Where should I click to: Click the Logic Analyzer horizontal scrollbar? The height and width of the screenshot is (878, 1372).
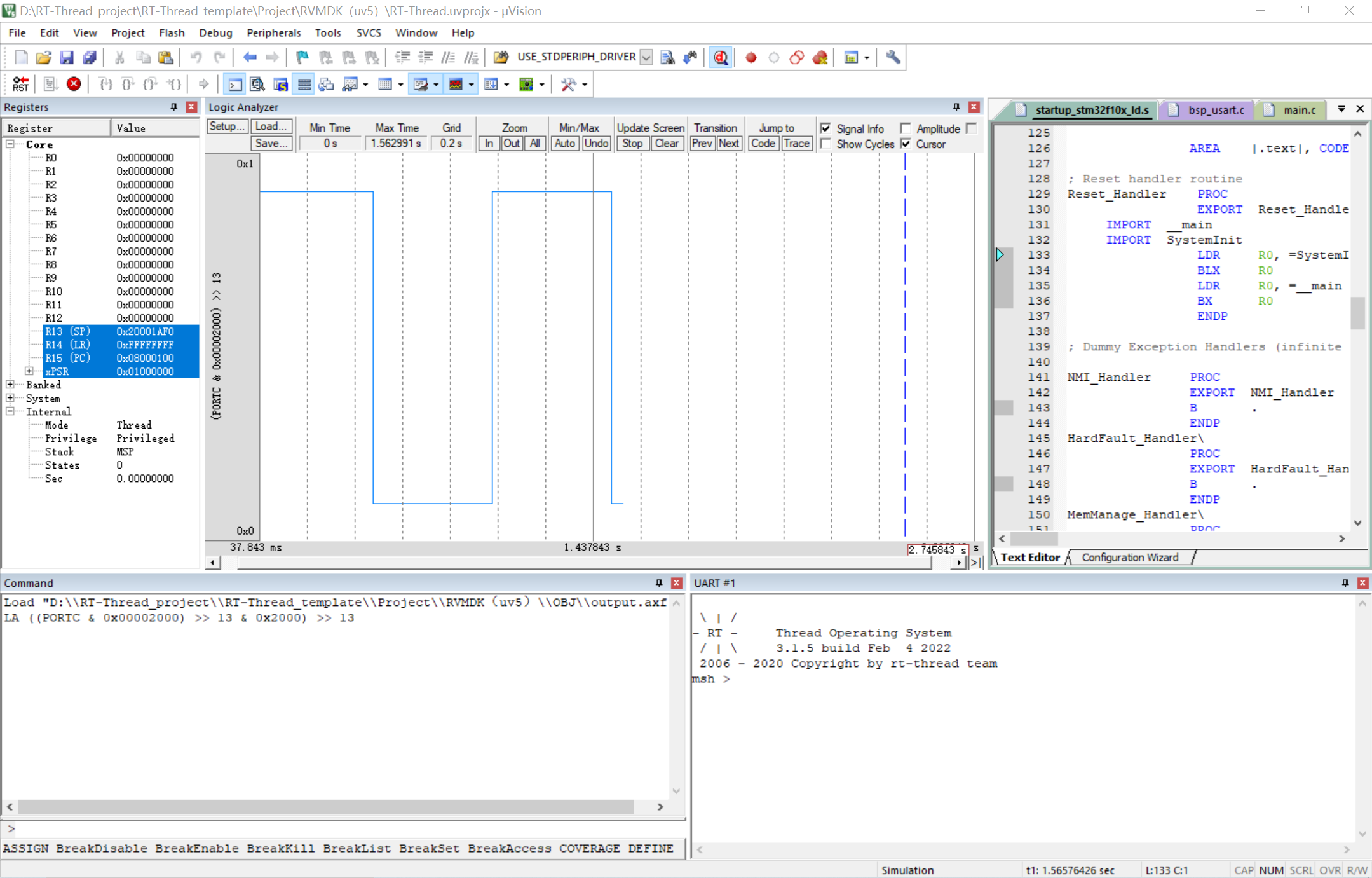click(x=585, y=563)
